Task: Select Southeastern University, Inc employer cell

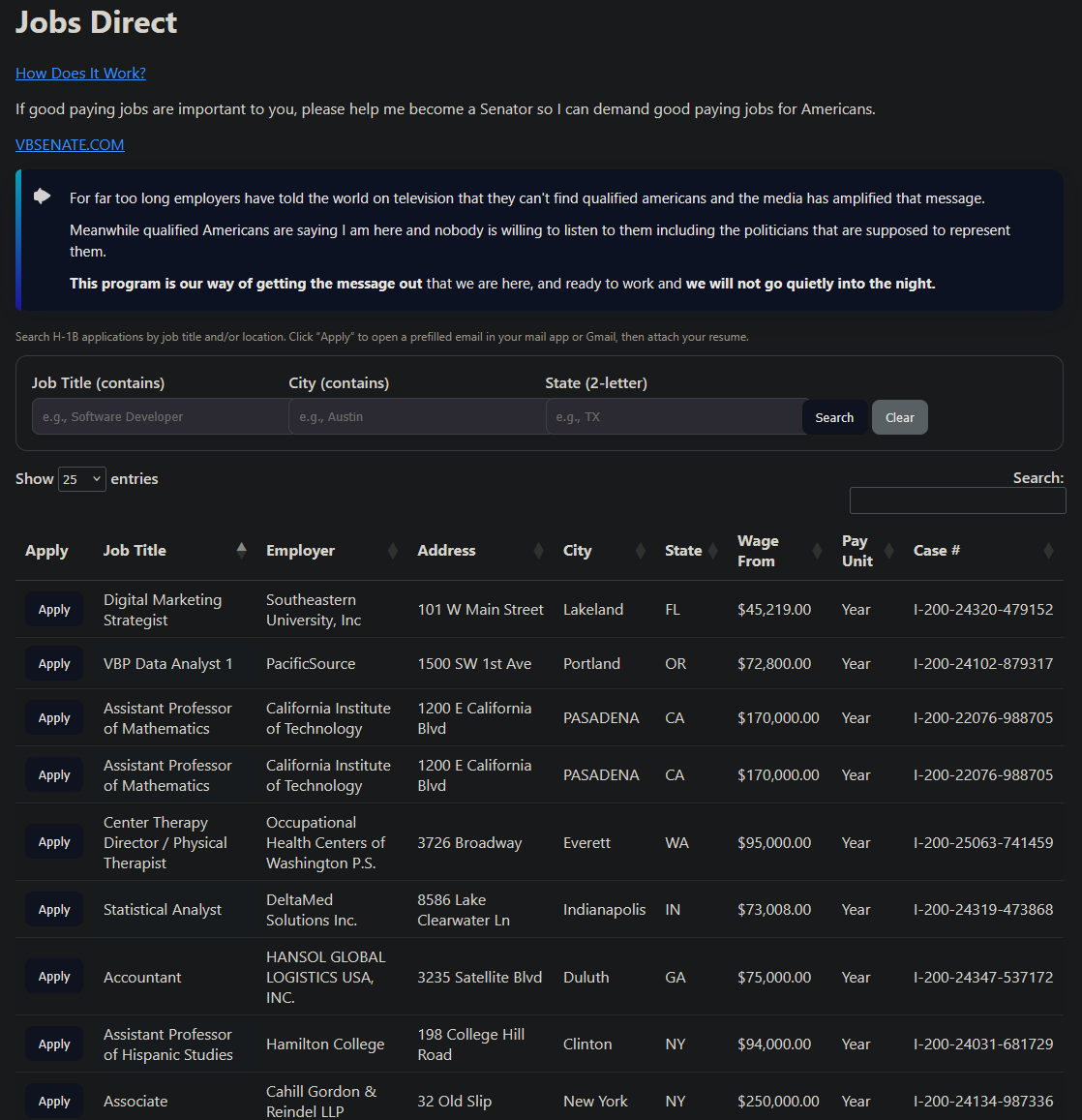Action: (x=314, y=609)
